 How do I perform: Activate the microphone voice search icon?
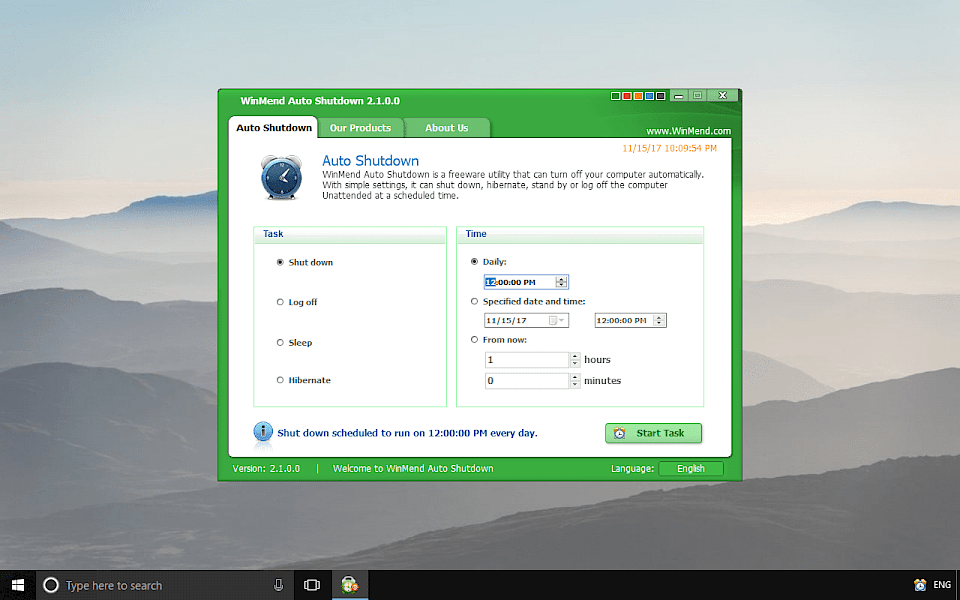tap(278, 585)
